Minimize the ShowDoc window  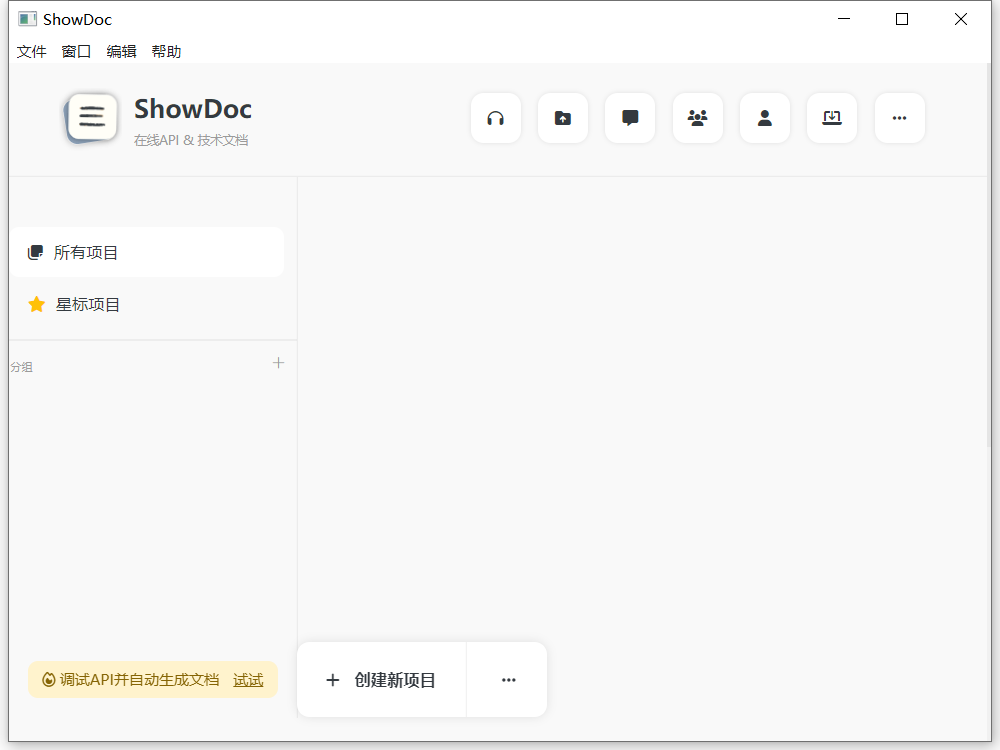844,19
